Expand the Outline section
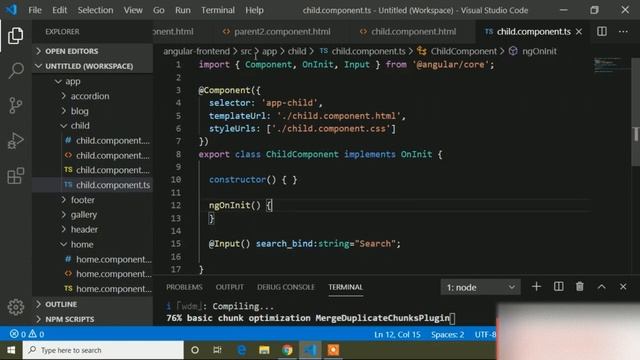Viewport: 640px width, 360px height. pyautogui.click(x=92, y=304)
